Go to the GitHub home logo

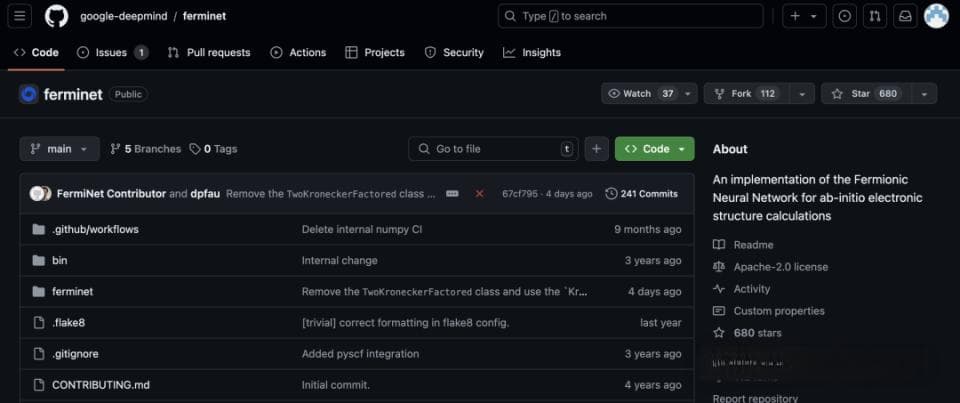[56, 16]
